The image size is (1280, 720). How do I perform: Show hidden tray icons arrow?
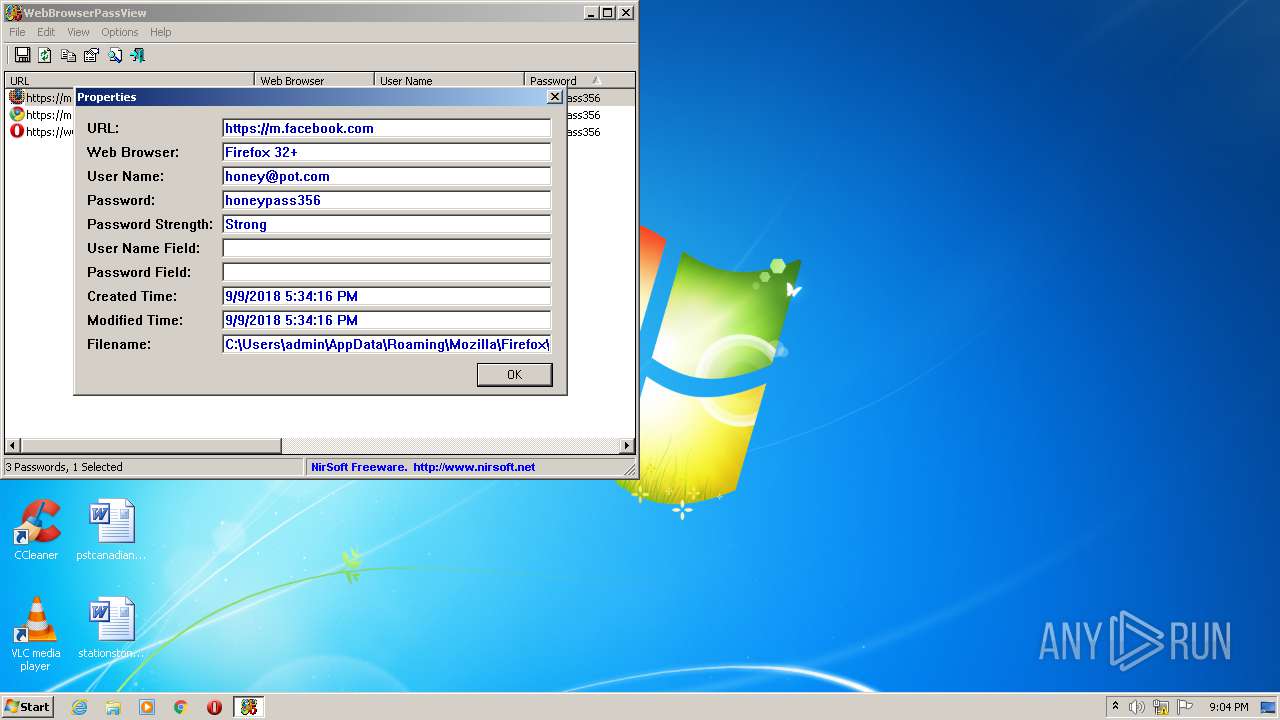1116,706
